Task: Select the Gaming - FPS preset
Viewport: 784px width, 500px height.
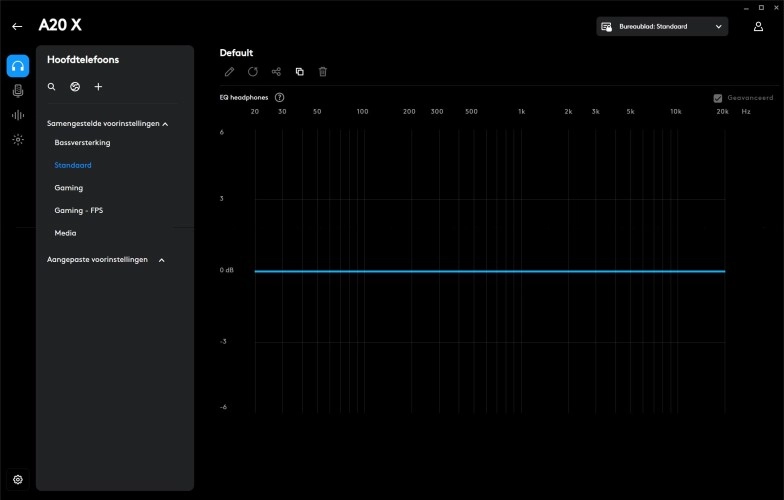Action: pos(78,211)
